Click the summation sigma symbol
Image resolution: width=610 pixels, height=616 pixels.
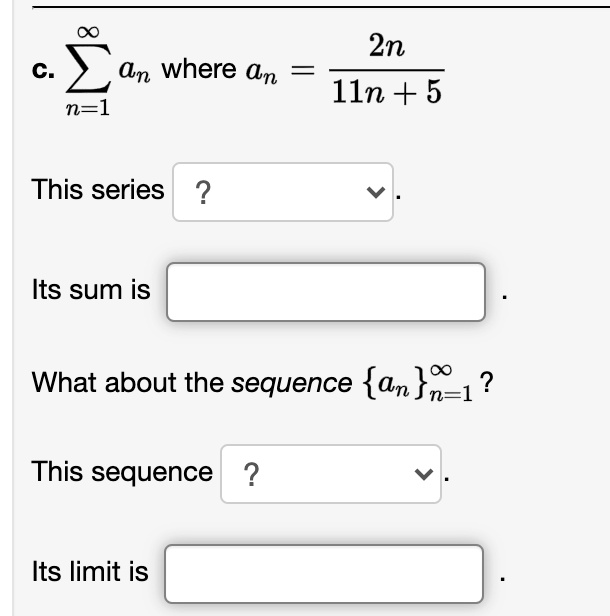pyautogui.click(x=88, y=68)
